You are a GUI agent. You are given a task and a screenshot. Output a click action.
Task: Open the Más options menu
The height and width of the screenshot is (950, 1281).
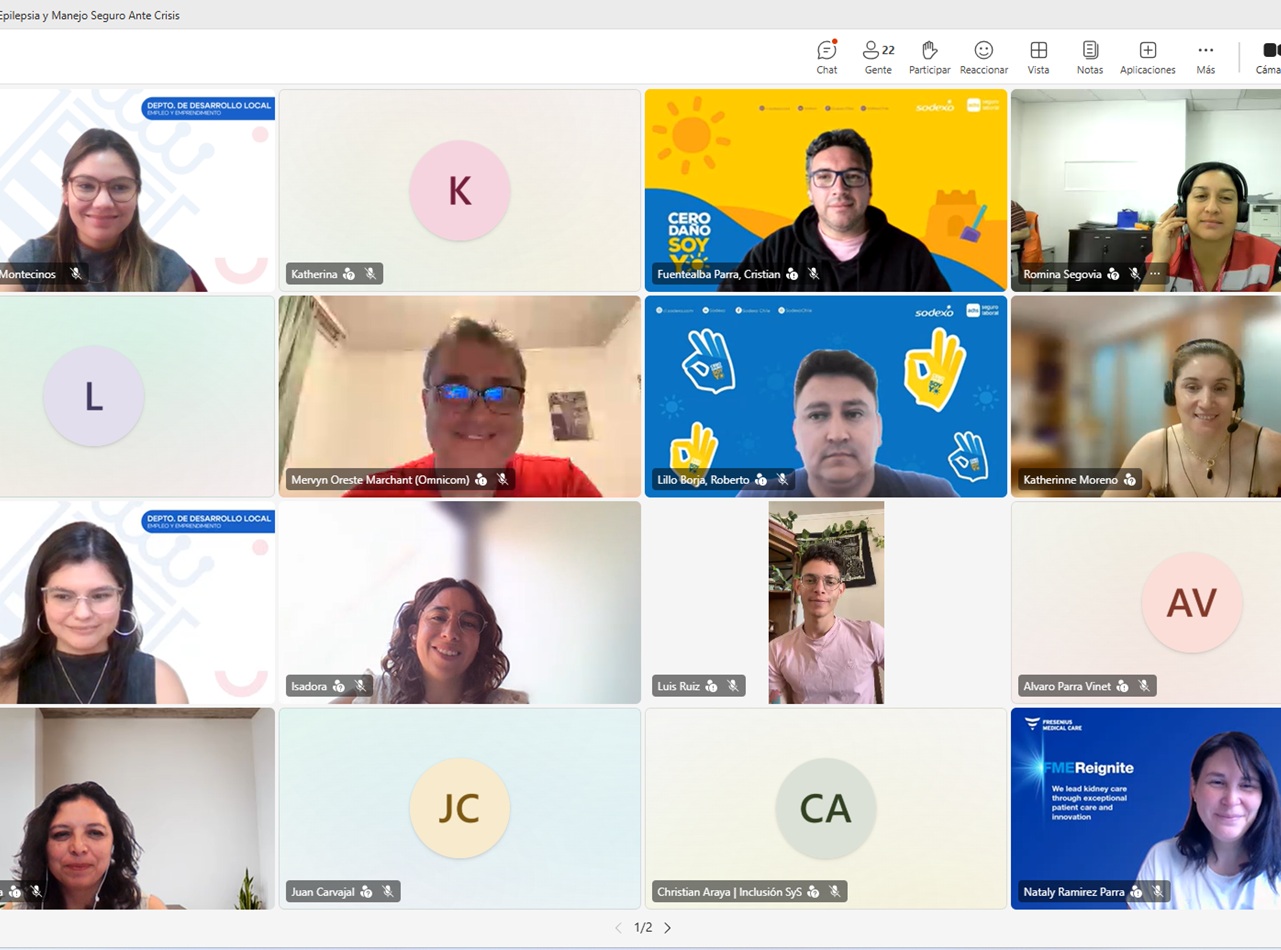(x=1205, y=57)
